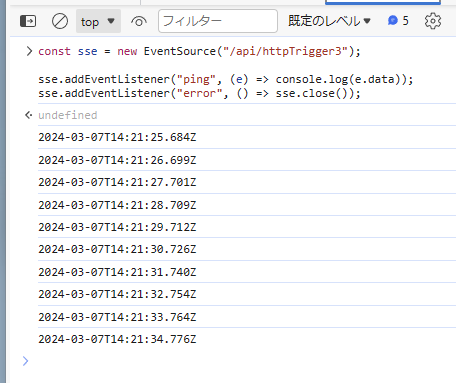The width and height of the screenshot is (456, 383).
Task: Select log entry 2024-03-07T14:21:29.712Z
Action: [x=117, y=227]
